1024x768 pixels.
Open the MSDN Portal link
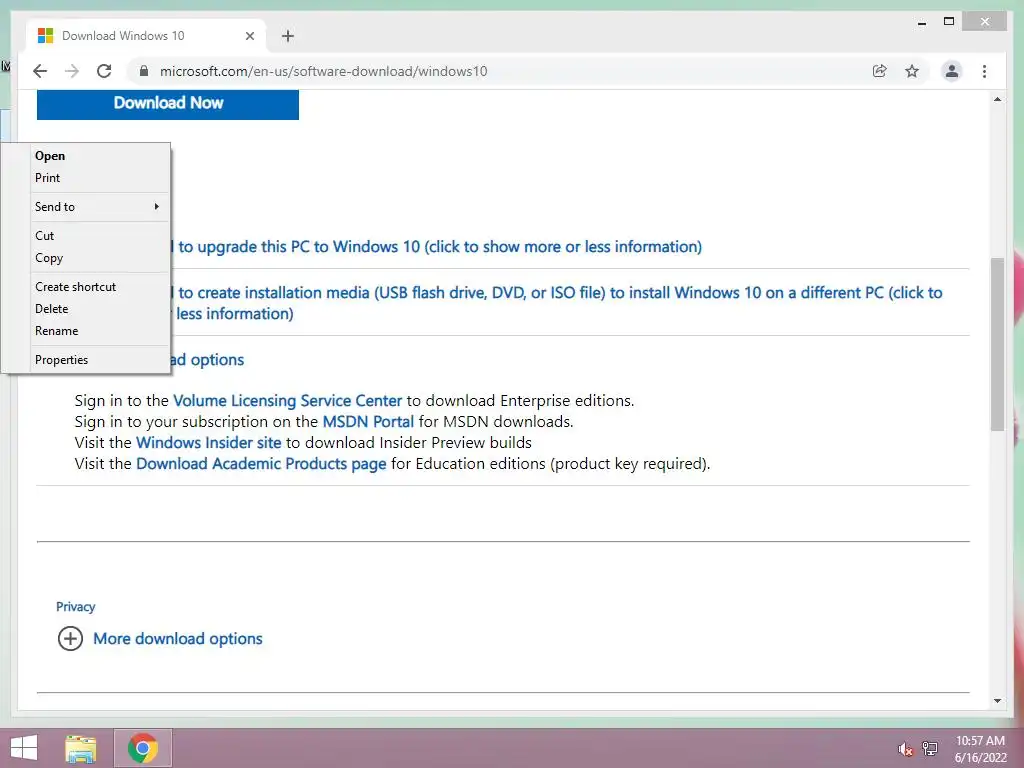tap(368, 421)
